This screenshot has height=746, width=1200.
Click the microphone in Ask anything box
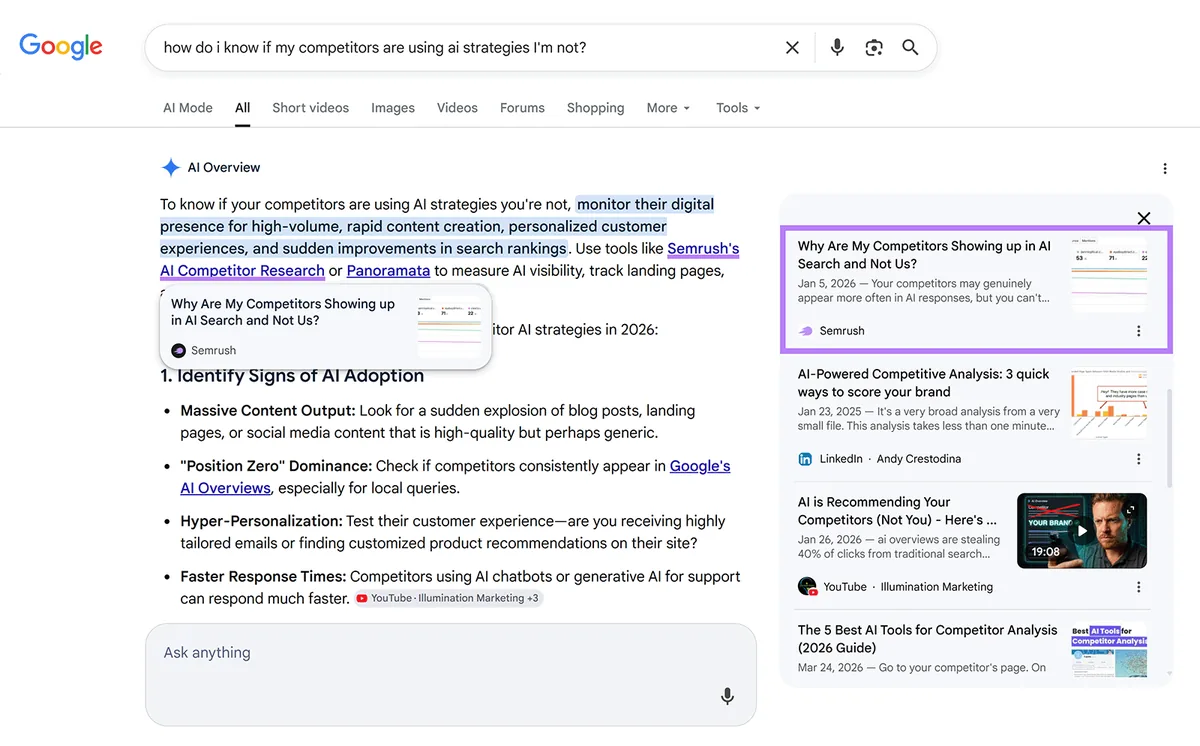(728, 696)
